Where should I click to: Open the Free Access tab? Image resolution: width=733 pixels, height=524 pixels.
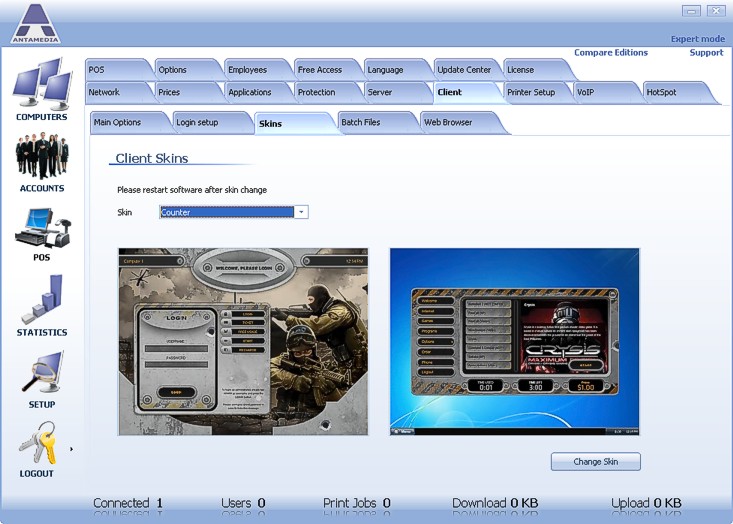coord(328,70)
